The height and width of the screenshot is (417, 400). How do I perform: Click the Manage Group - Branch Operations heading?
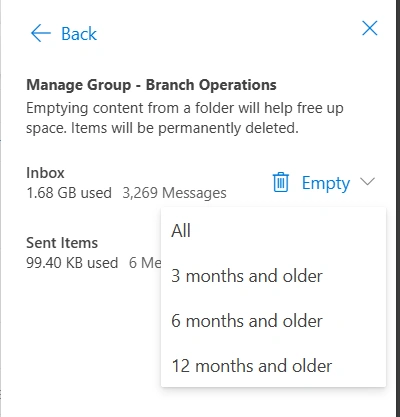click(151, 85)
